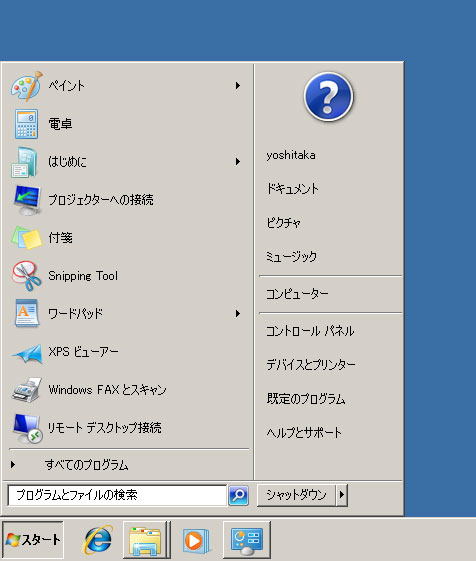
Task: Launch the 電卓 calculator icon
Action: (x=26, y=124)
